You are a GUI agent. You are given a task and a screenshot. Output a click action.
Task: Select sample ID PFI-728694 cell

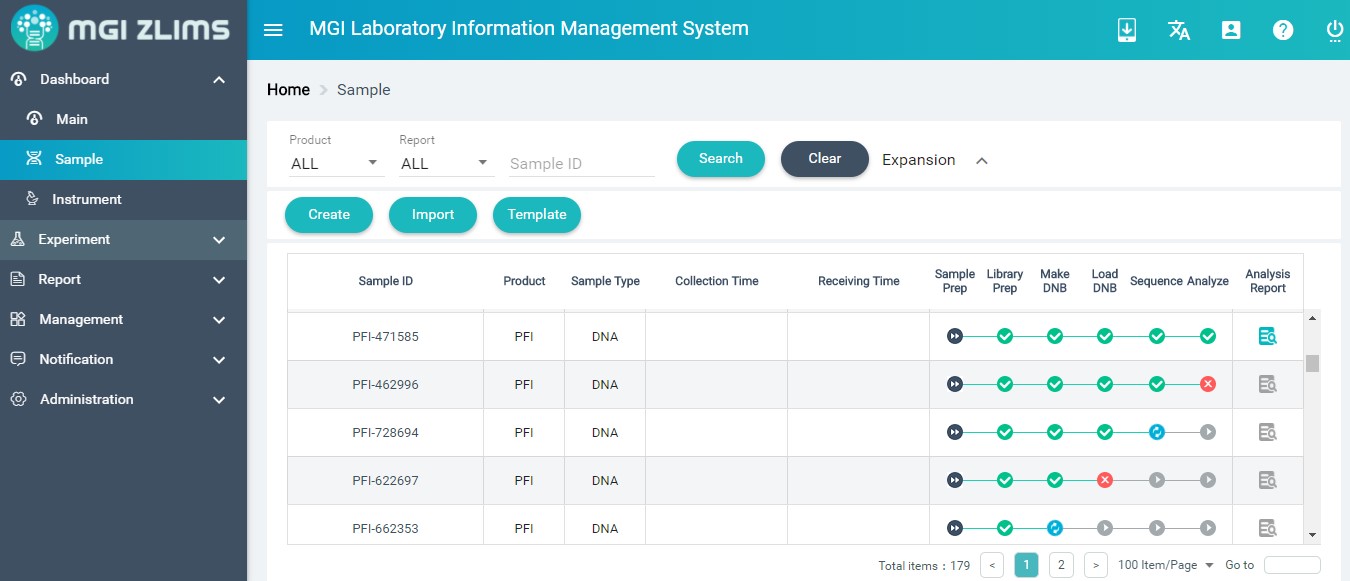point(386,433)
